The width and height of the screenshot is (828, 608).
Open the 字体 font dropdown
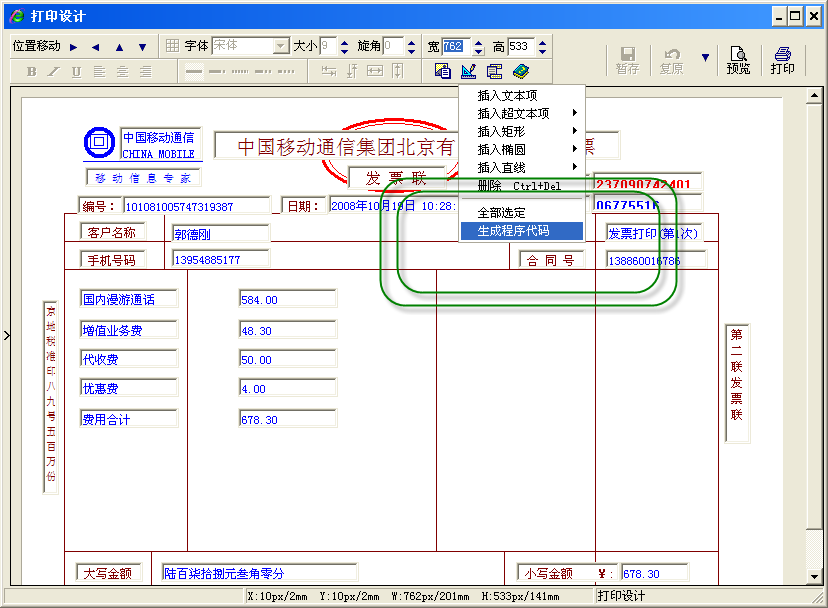[281, 46]
